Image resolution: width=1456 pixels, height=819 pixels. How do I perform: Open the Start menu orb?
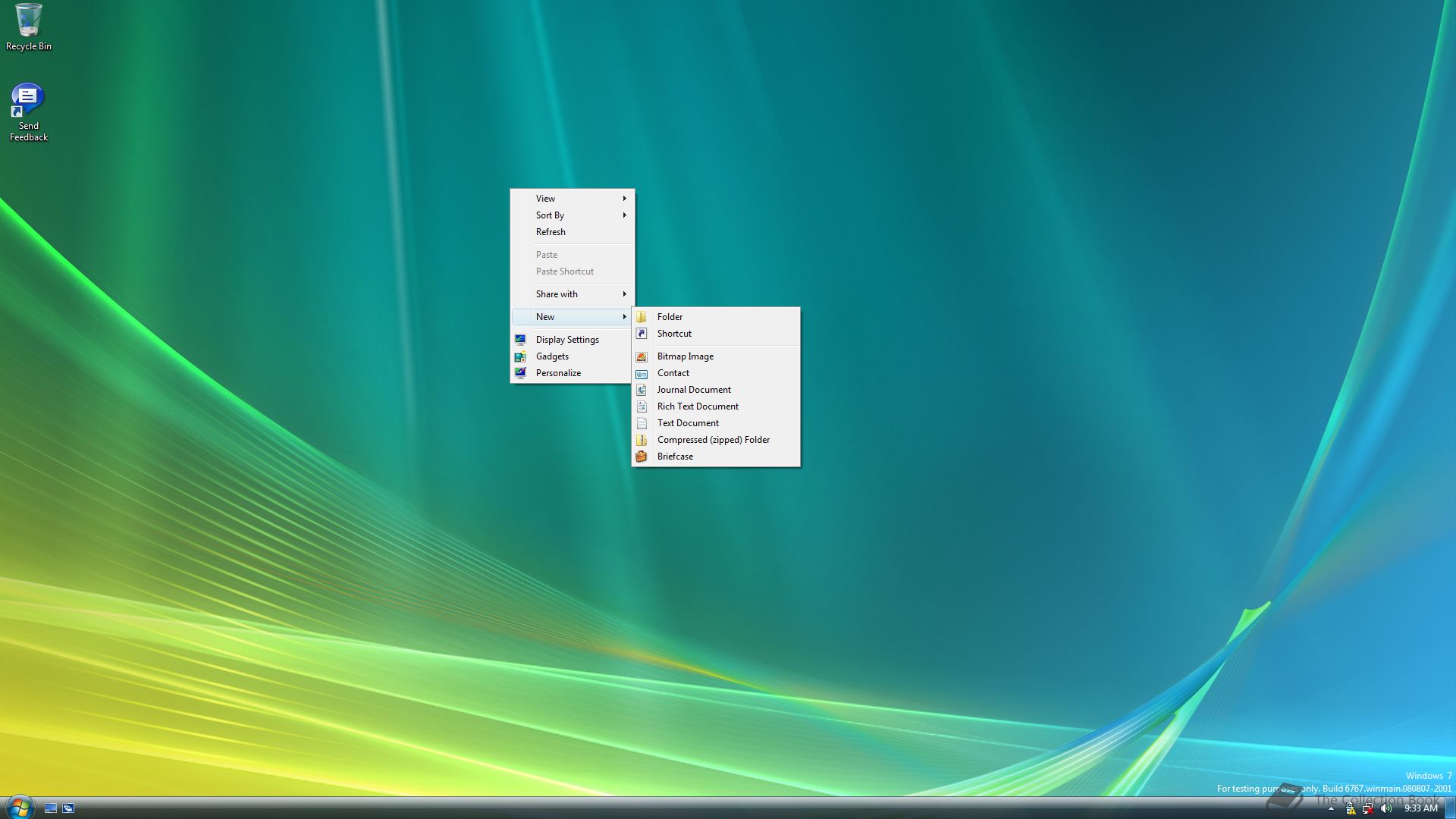click(19, 807)
